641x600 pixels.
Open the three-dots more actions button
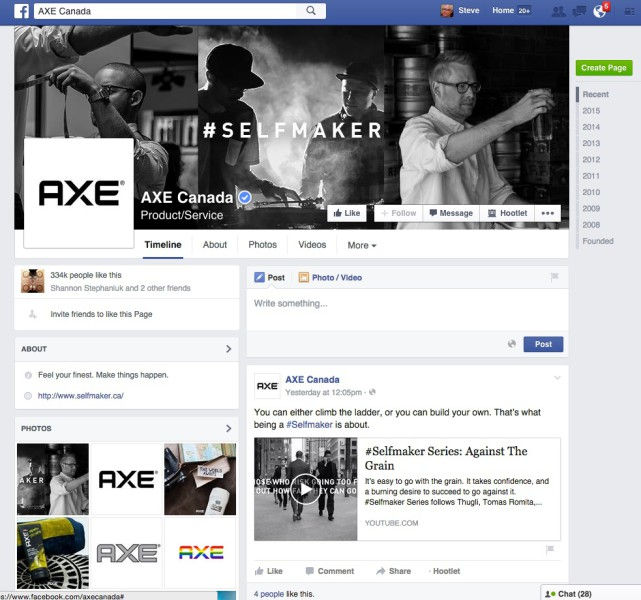point(547,213)
